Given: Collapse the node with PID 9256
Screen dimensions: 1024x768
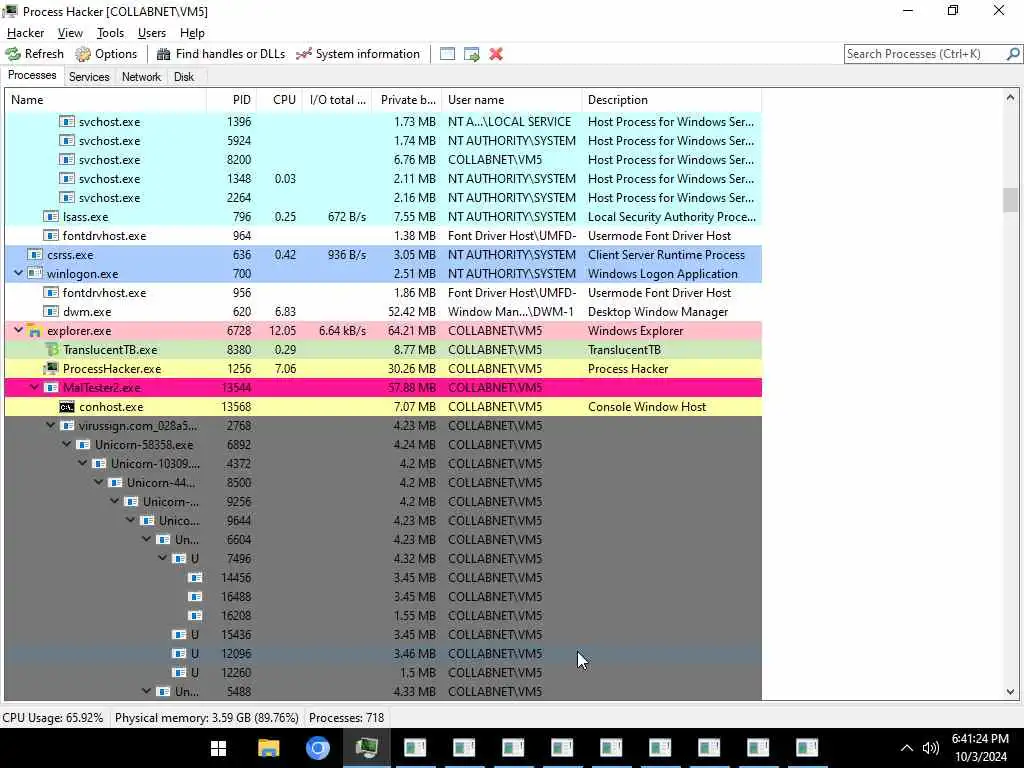Looking at the screenshot, I should point(114,501).
